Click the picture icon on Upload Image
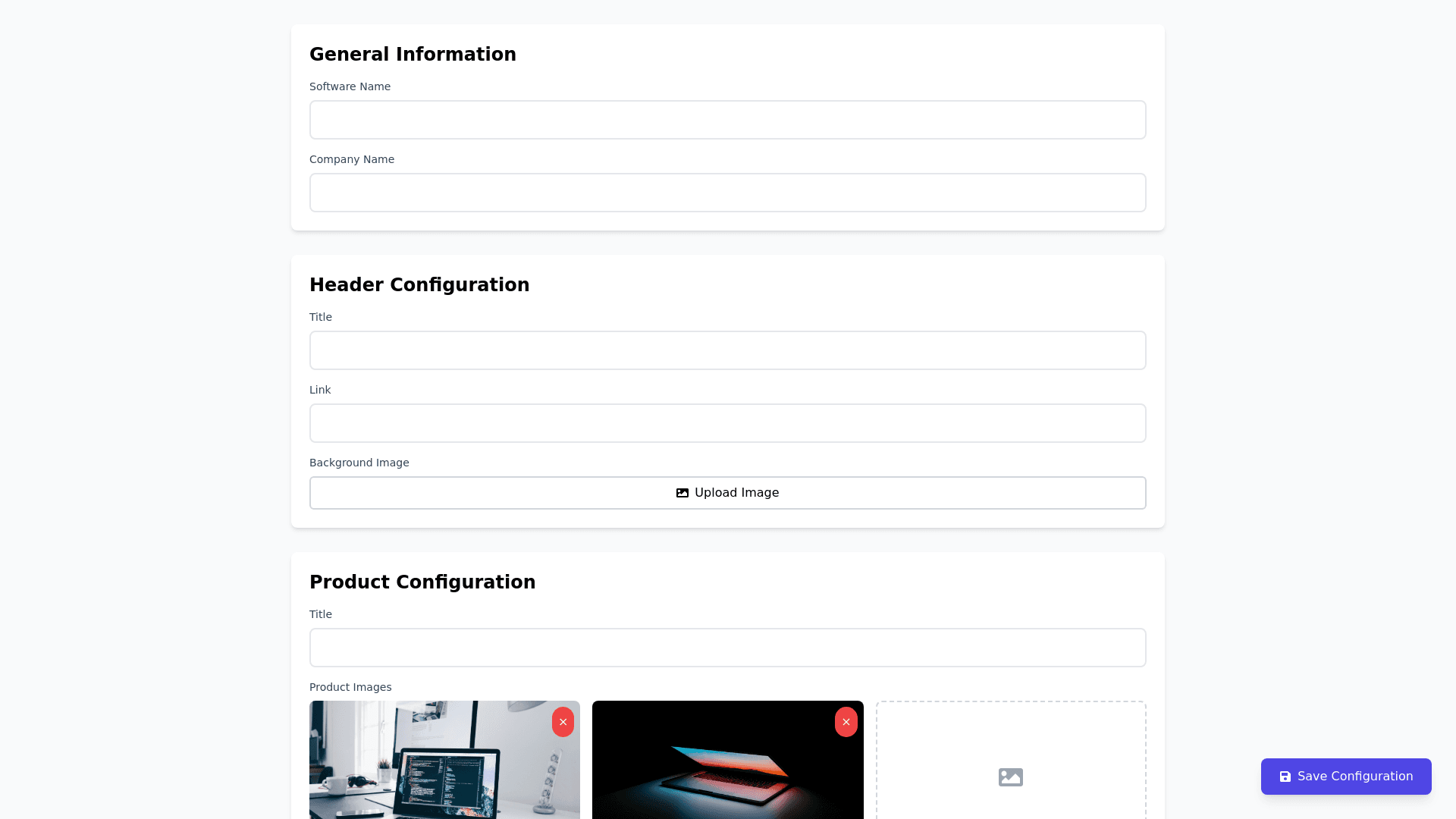 (x=682, y=493)
